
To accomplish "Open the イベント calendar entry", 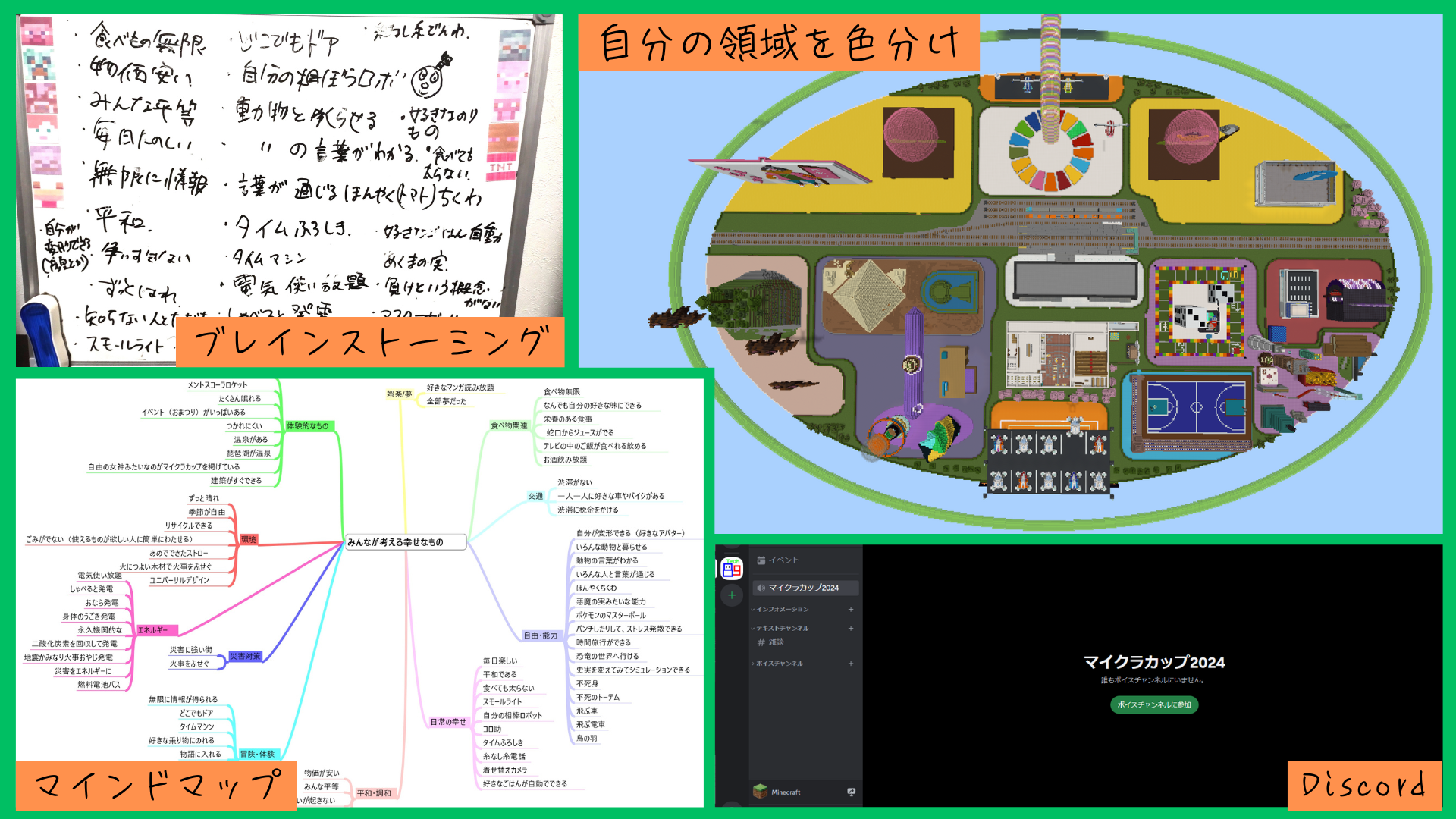I will [x=778, y=560].
